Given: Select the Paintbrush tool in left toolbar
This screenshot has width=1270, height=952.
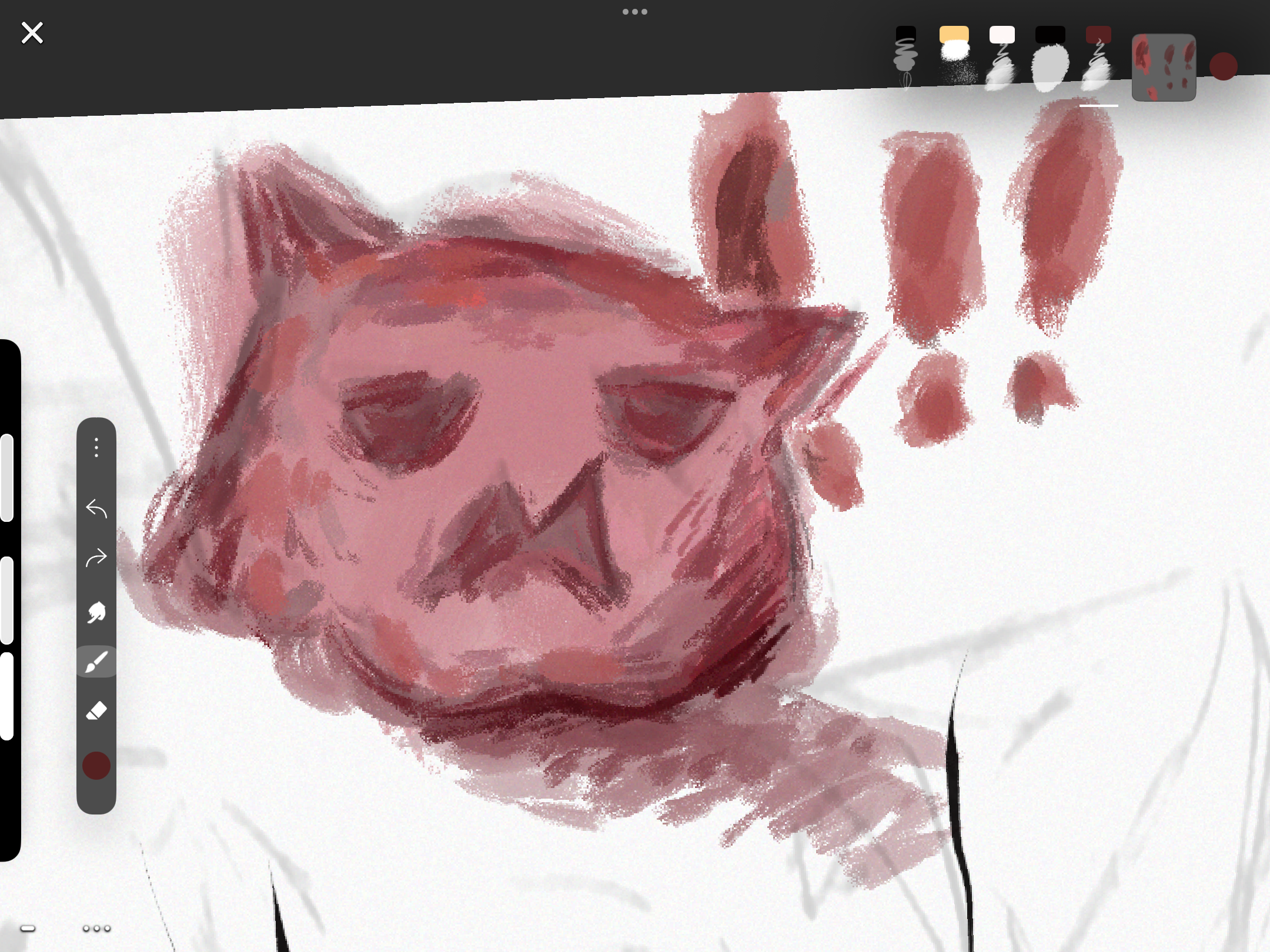Looking at the screenshot, I should pyautogui.click(x=96, y=662).
